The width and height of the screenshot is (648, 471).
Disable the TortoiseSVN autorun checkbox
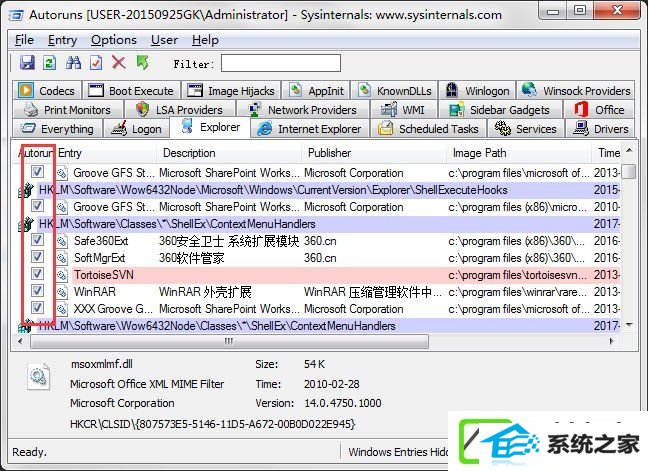click(x=37, y=273)
